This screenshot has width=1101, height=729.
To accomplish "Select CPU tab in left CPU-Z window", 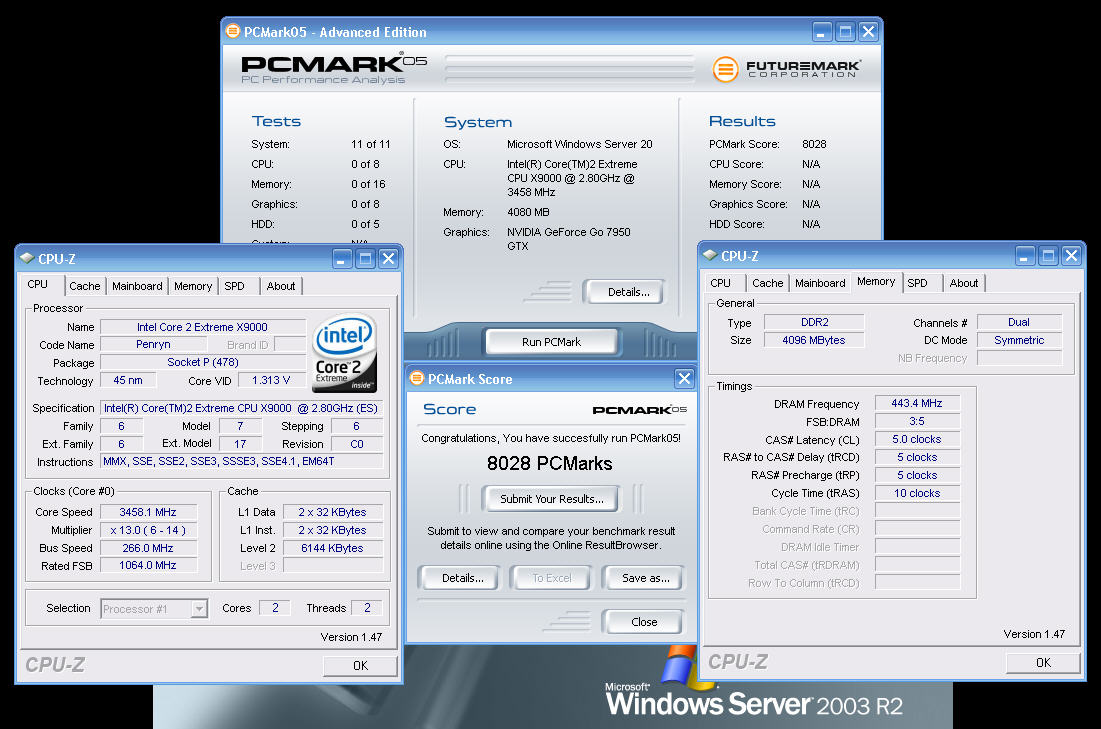I will (38, 284).
